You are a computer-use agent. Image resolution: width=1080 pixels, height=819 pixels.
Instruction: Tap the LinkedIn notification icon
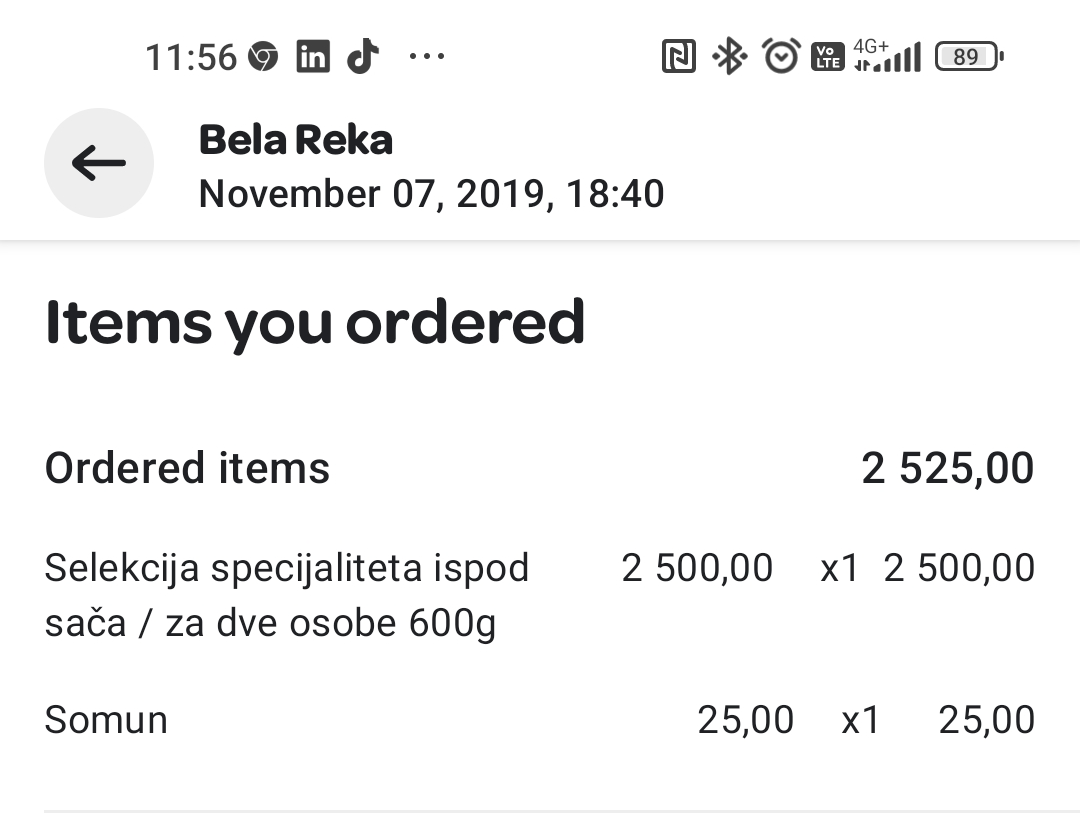312,57
